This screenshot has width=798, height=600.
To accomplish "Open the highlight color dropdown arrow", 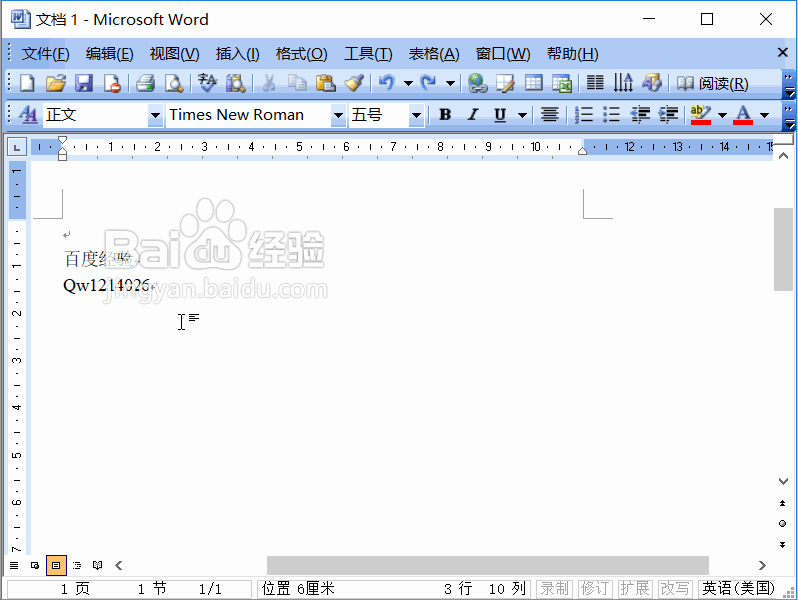I will [x=722, y=116].
